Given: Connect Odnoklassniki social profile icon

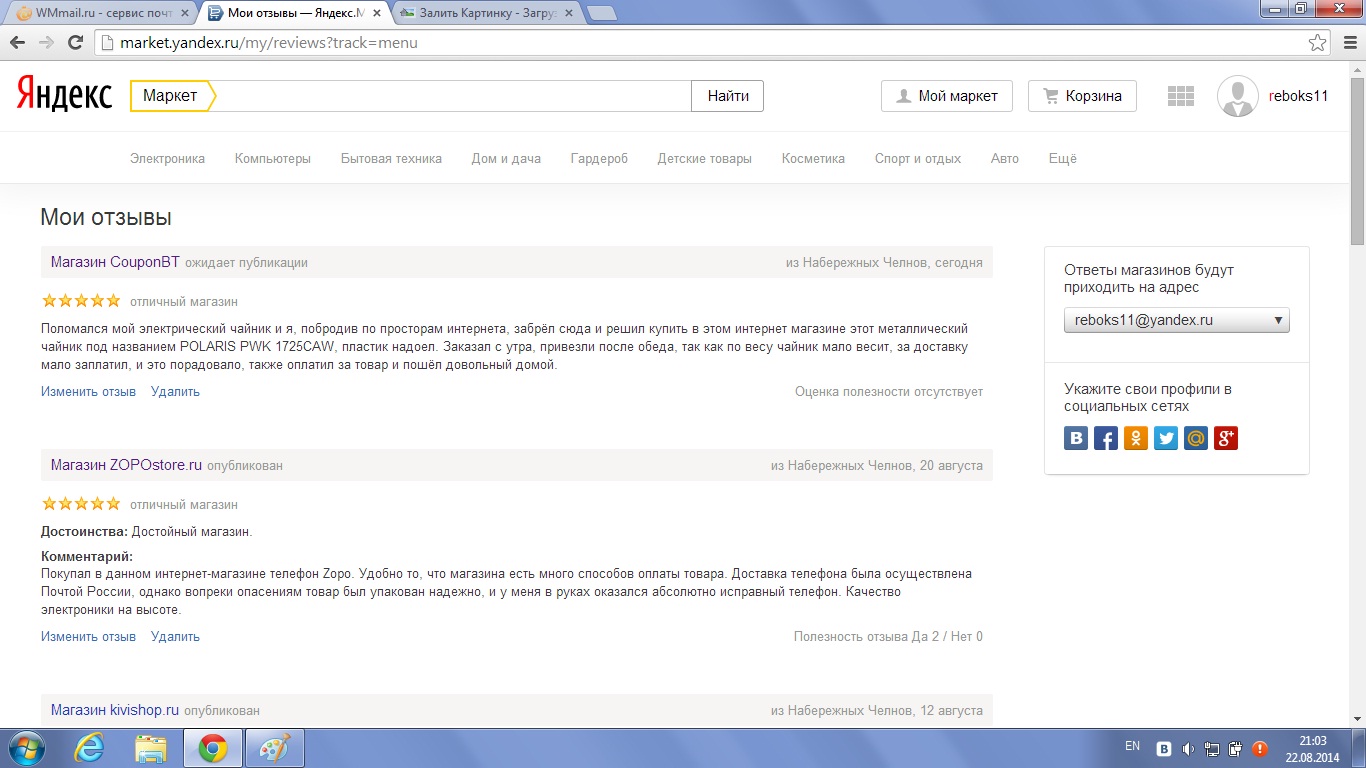Looking at the screenshot, I should point(1136,438).
